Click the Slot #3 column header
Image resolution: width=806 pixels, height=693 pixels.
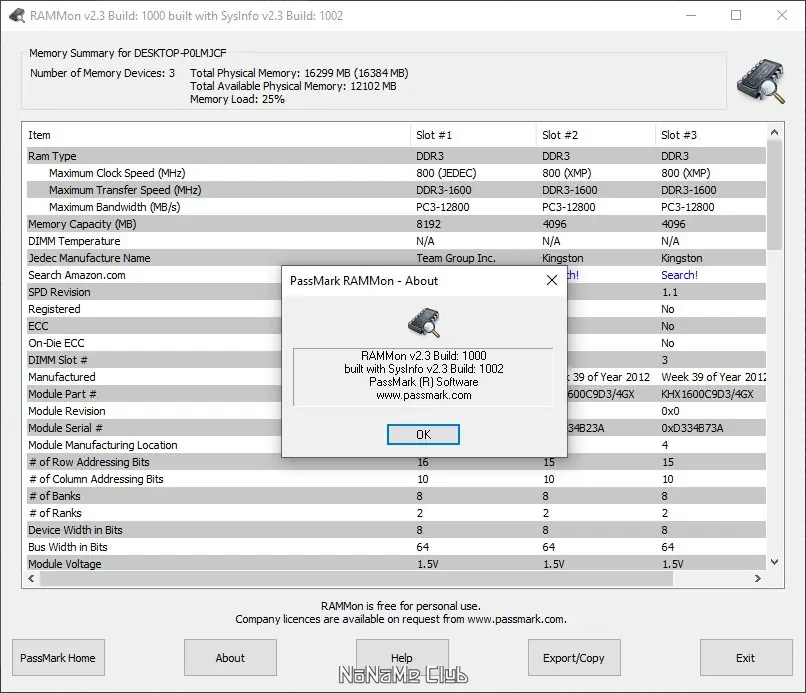click(x=710, y=135)
